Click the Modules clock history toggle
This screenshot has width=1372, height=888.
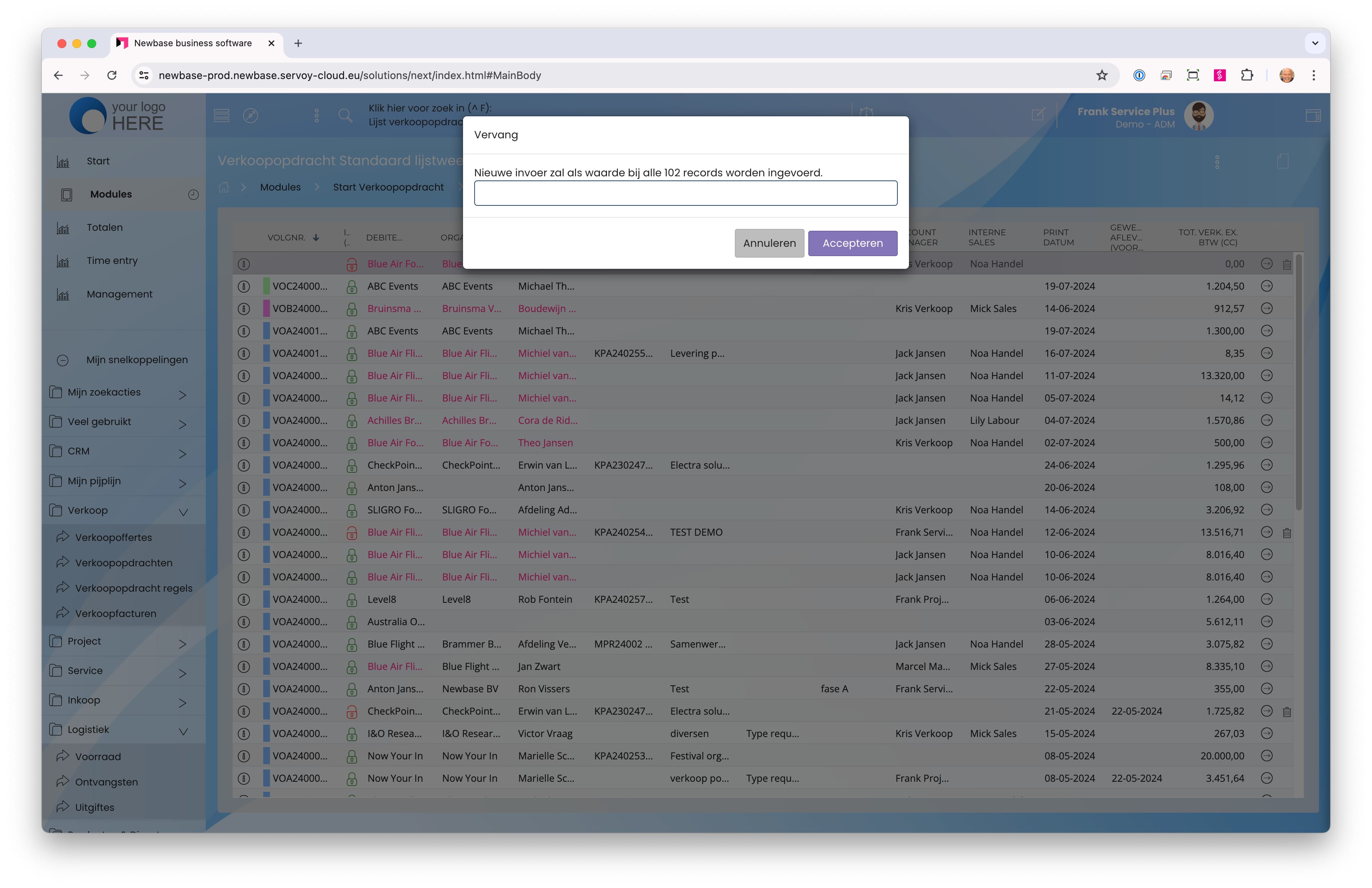pyautogui.click(x=193, y=195)
